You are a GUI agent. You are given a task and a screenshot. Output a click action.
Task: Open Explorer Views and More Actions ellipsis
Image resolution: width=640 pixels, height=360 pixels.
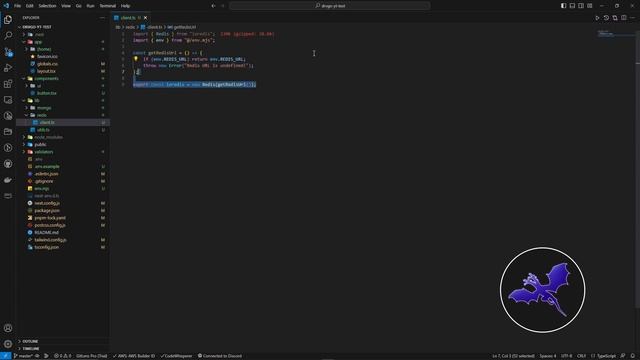click(102, 18)
